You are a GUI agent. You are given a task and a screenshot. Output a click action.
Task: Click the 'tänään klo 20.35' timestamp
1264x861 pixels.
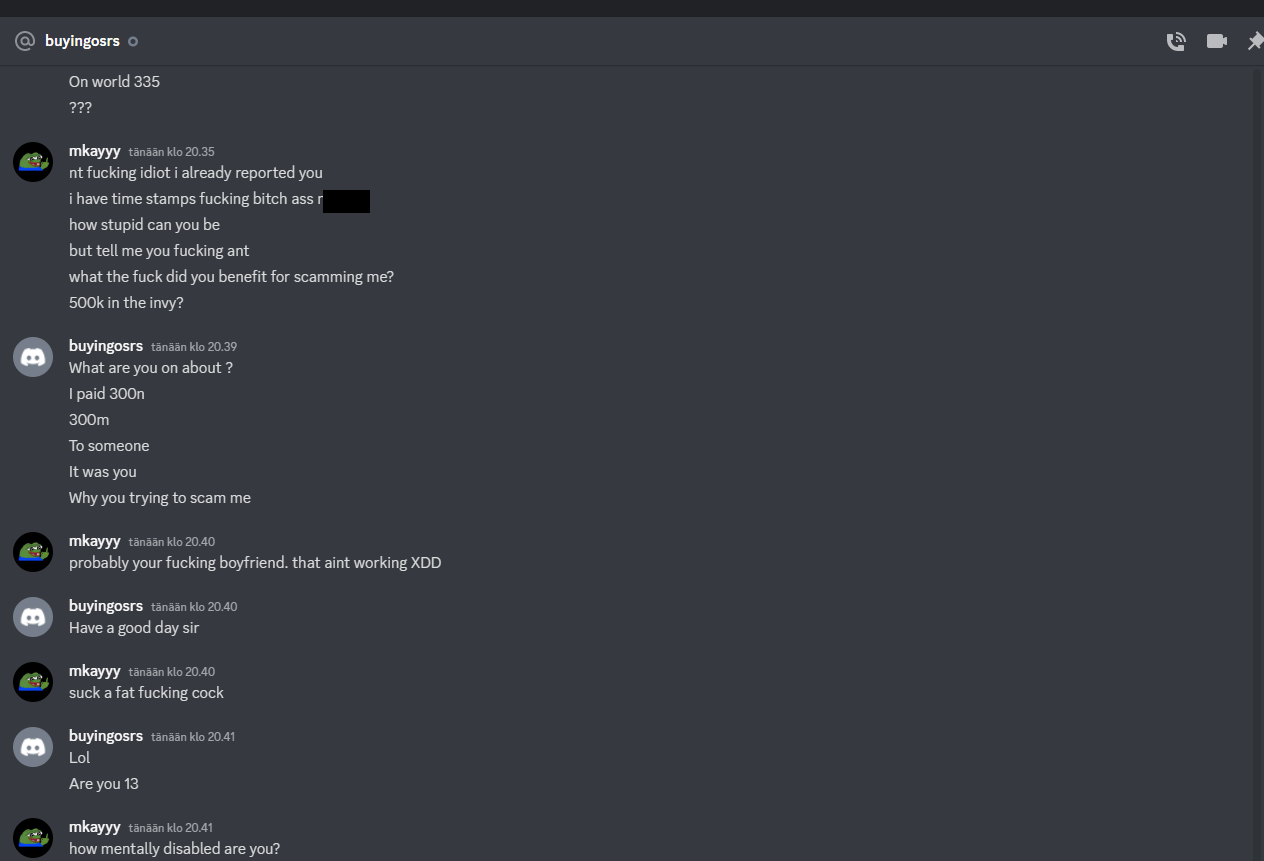(171, 152)
